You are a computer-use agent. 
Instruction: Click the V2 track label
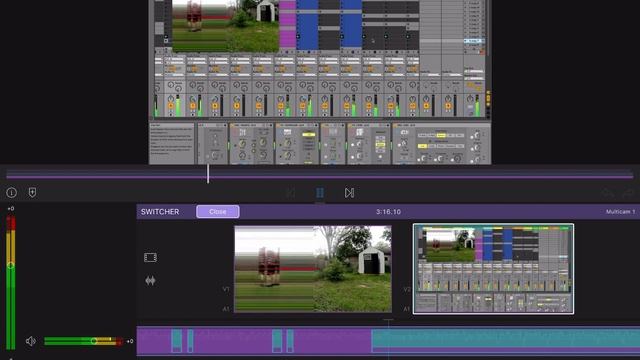(407, 289)
